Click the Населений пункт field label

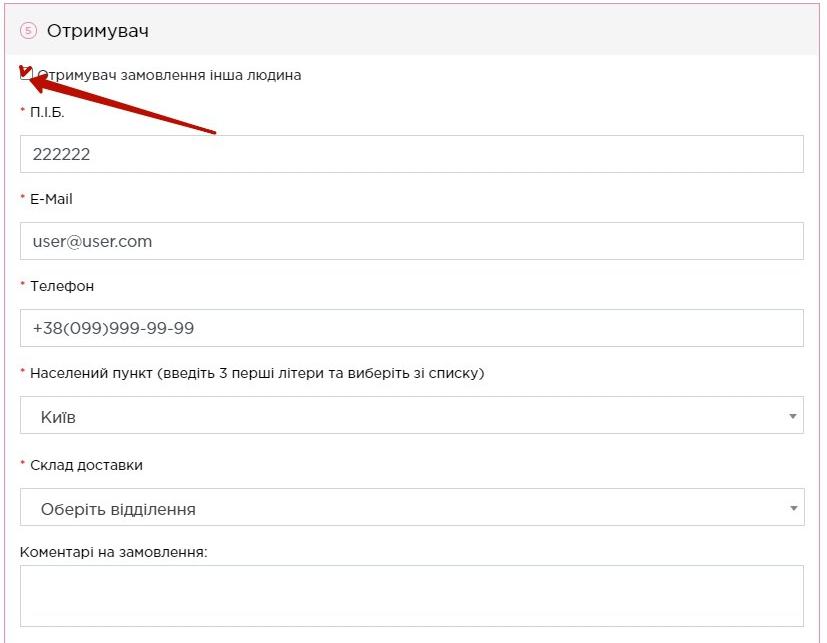tap(256, 373)
